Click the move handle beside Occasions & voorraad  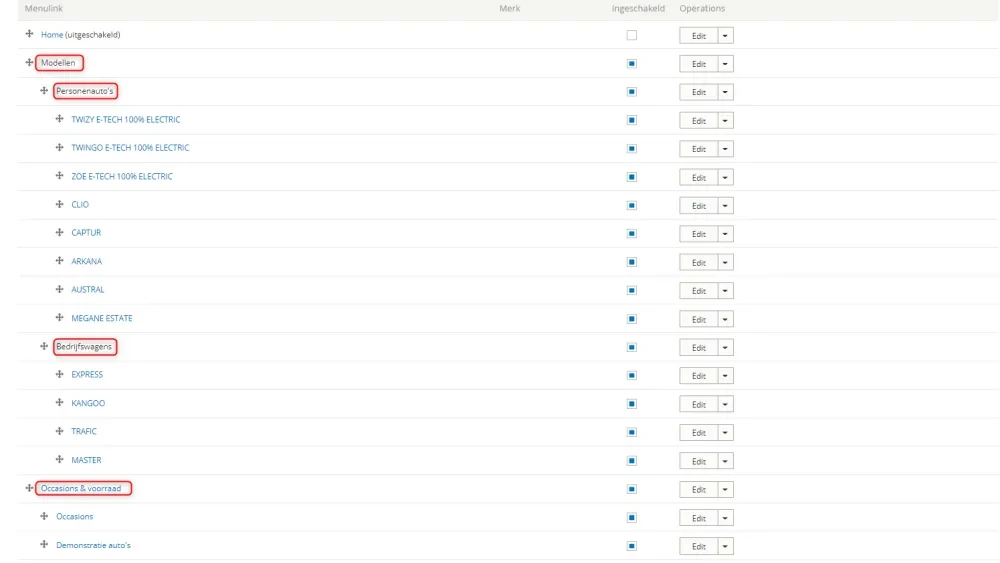29,488
